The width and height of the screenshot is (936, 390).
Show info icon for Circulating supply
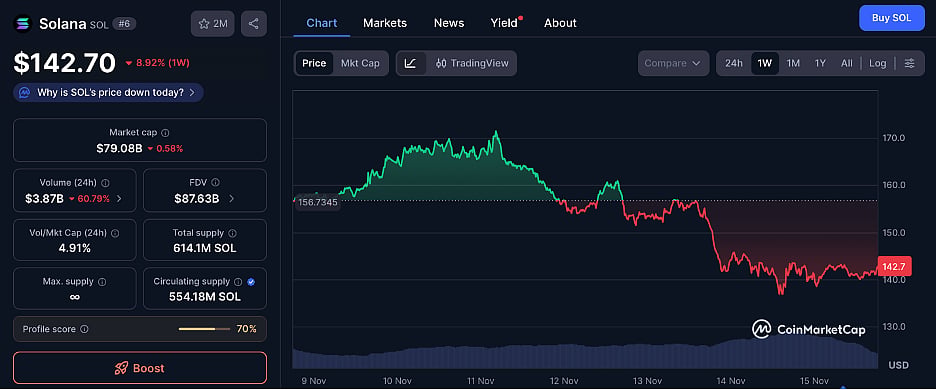(x=238, y=281)
